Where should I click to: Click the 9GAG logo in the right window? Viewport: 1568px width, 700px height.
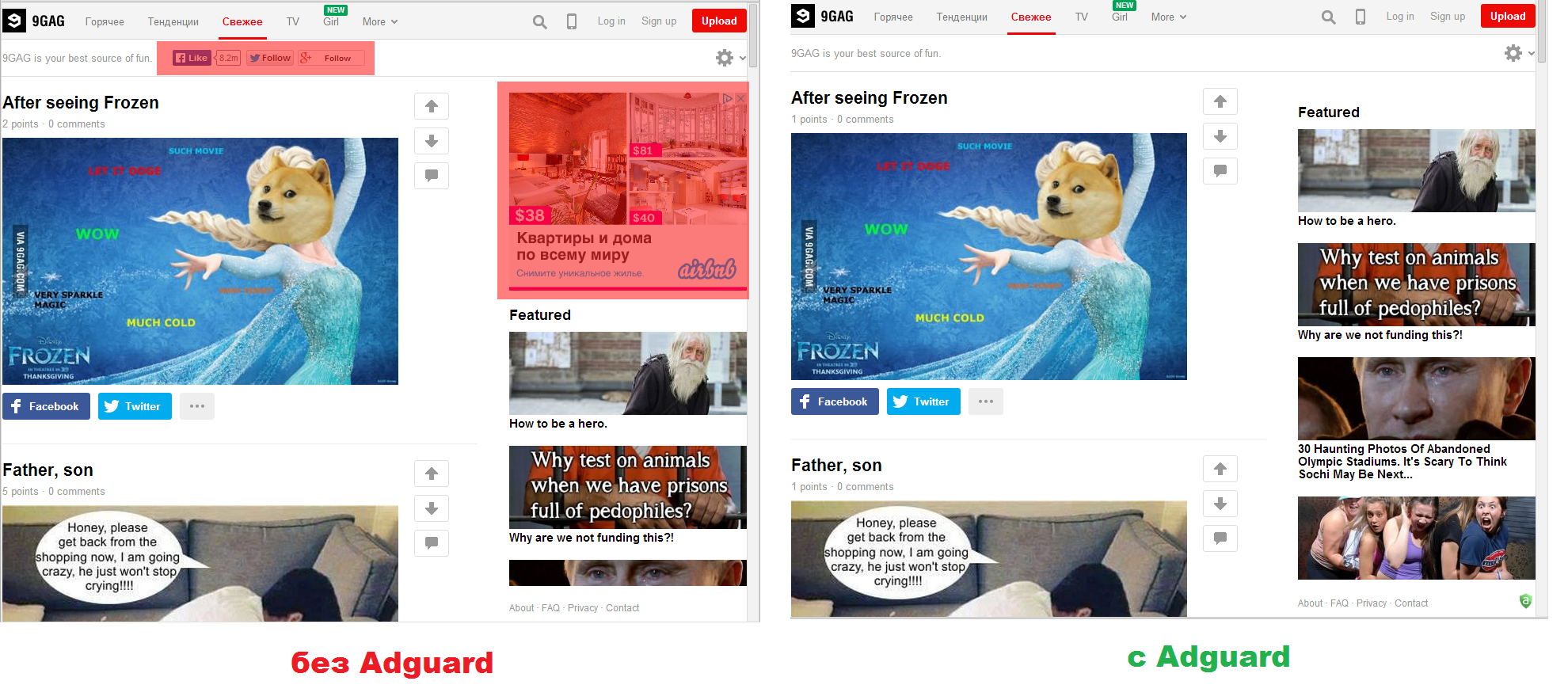point(823,16)
